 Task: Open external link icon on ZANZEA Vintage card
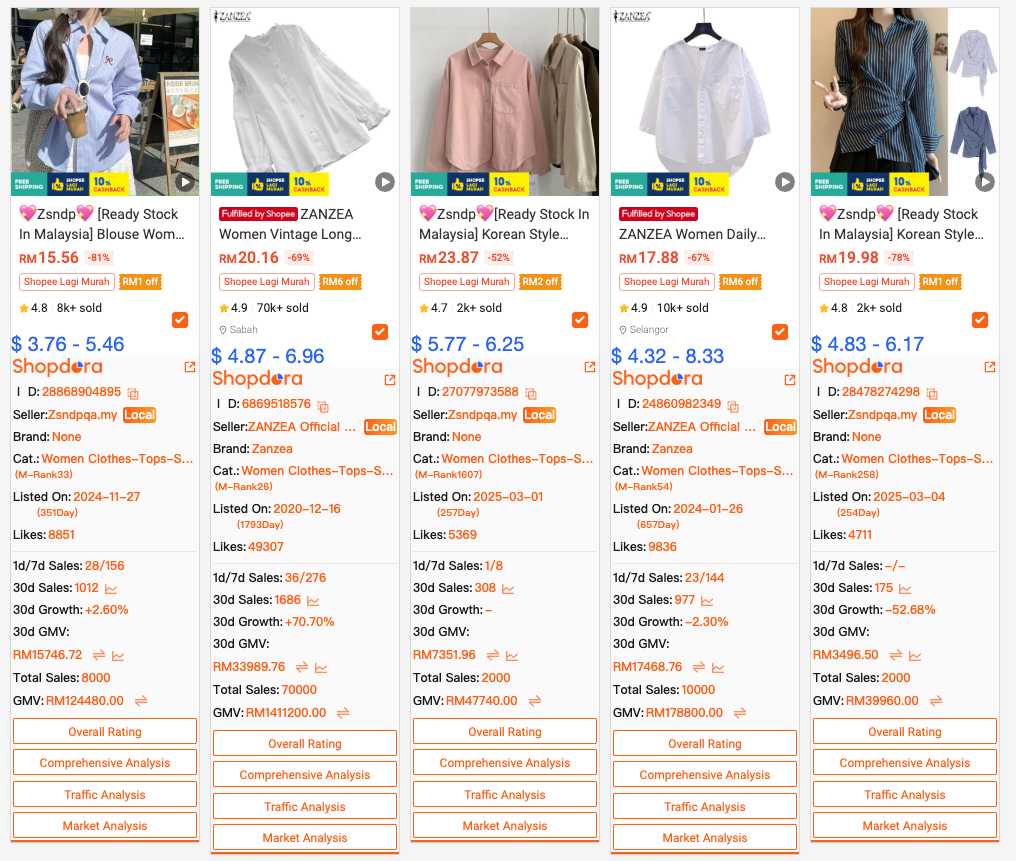coord(389,380)
